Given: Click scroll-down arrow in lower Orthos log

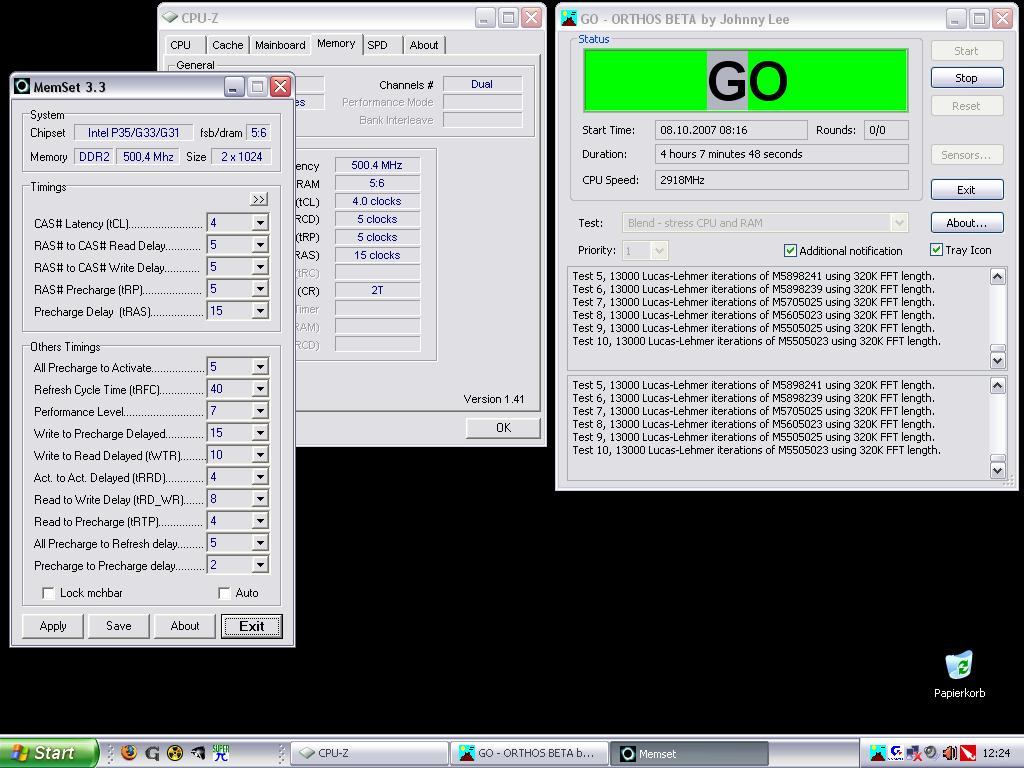Looking at the screenshot, I should 997,470.
